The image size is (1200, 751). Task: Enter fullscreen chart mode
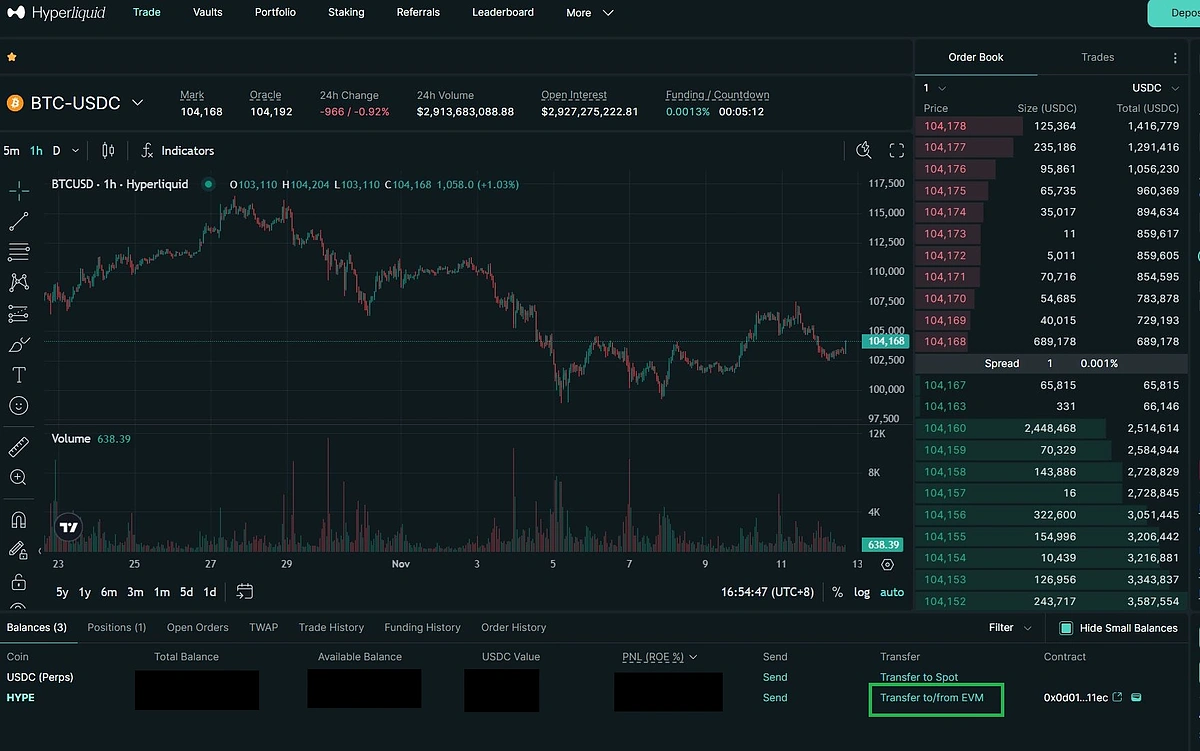coord(897,150)
